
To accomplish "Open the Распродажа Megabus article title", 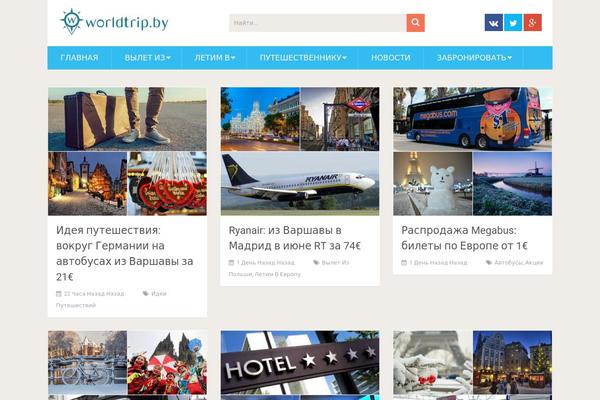I will coord(464,238).
